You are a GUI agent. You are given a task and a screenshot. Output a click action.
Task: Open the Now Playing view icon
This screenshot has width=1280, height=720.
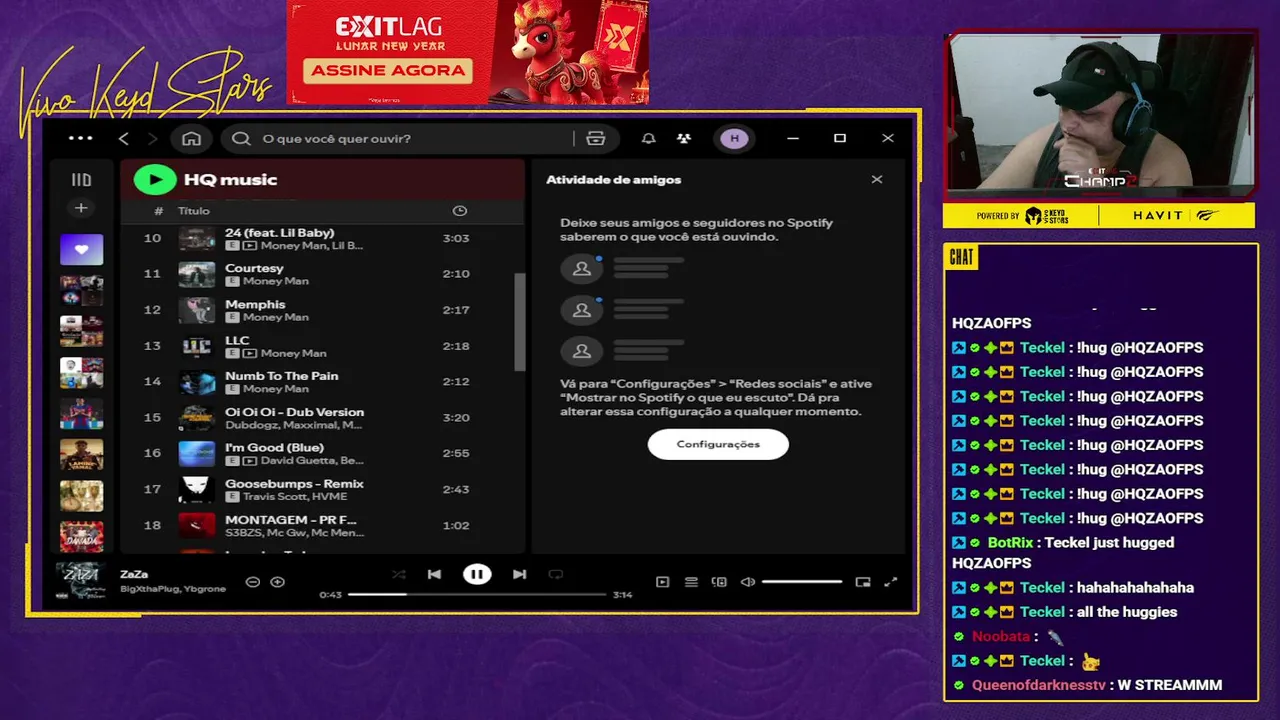662,581
